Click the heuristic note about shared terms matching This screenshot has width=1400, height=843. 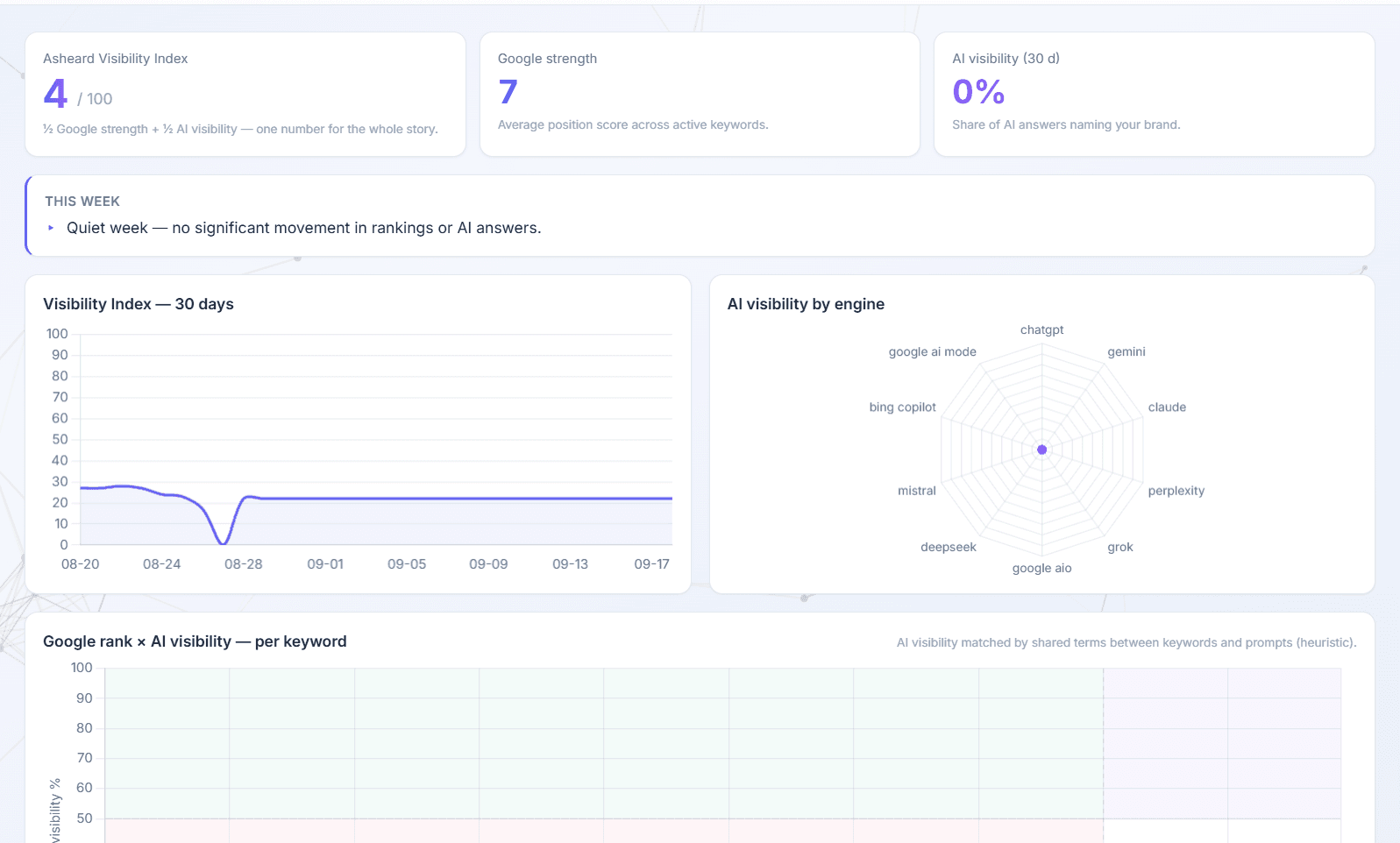pyautogui.click(x=1126, y=643)
